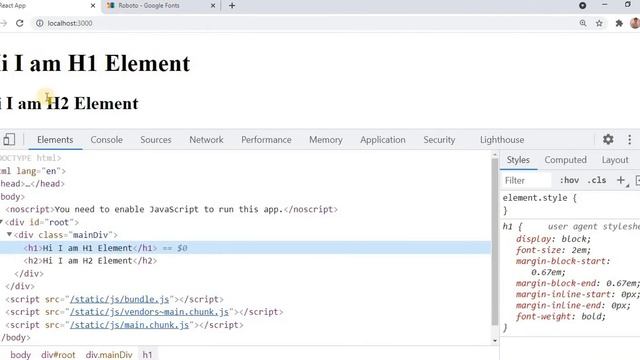Close the Roboto - Google Fonts tab

pyautogui.click(x=213, y=6)
